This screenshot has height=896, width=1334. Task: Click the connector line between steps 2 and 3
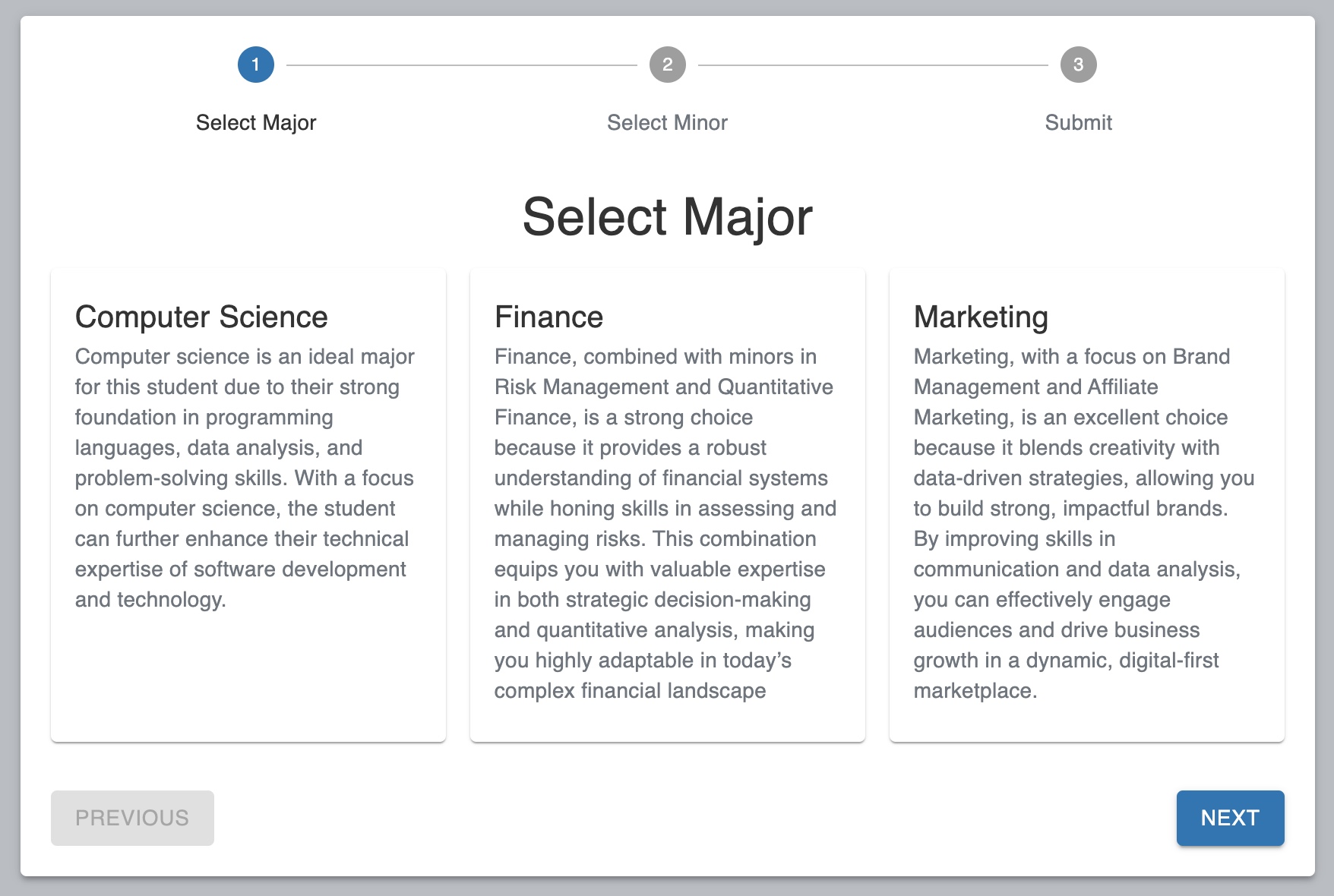pyautogui.click(x=872, y=65)
